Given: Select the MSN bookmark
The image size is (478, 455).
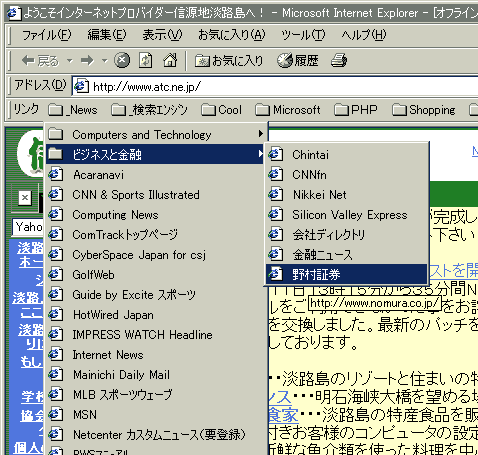Looking at the screenshot, I should coord(156,415).
